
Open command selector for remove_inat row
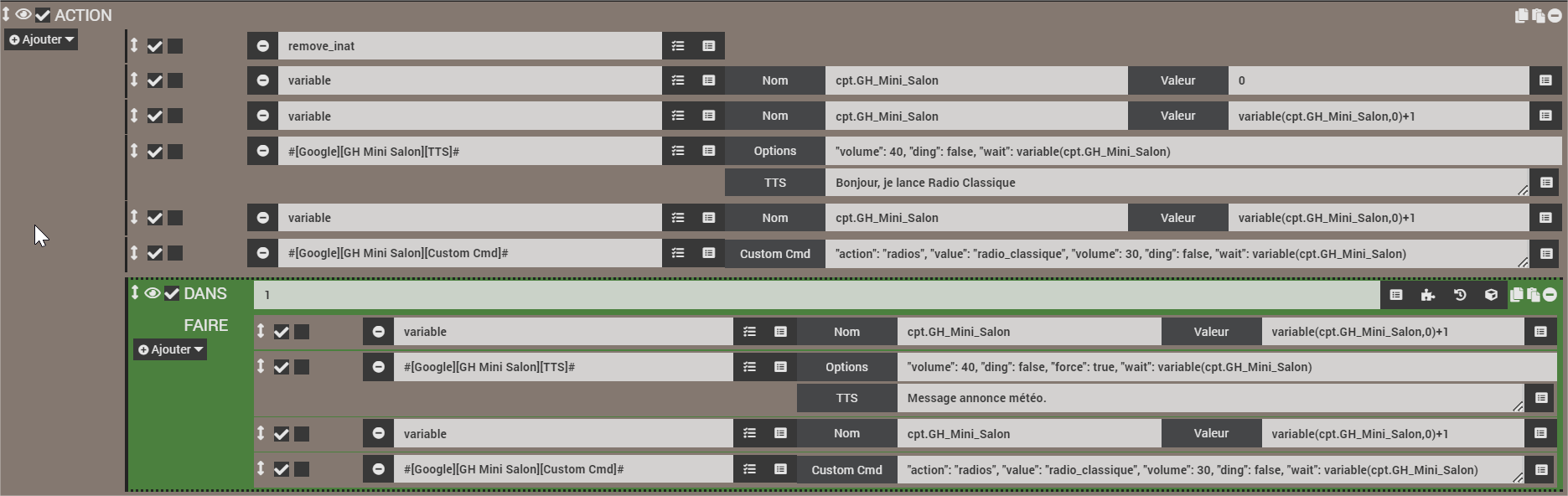(x=709, y=46)
